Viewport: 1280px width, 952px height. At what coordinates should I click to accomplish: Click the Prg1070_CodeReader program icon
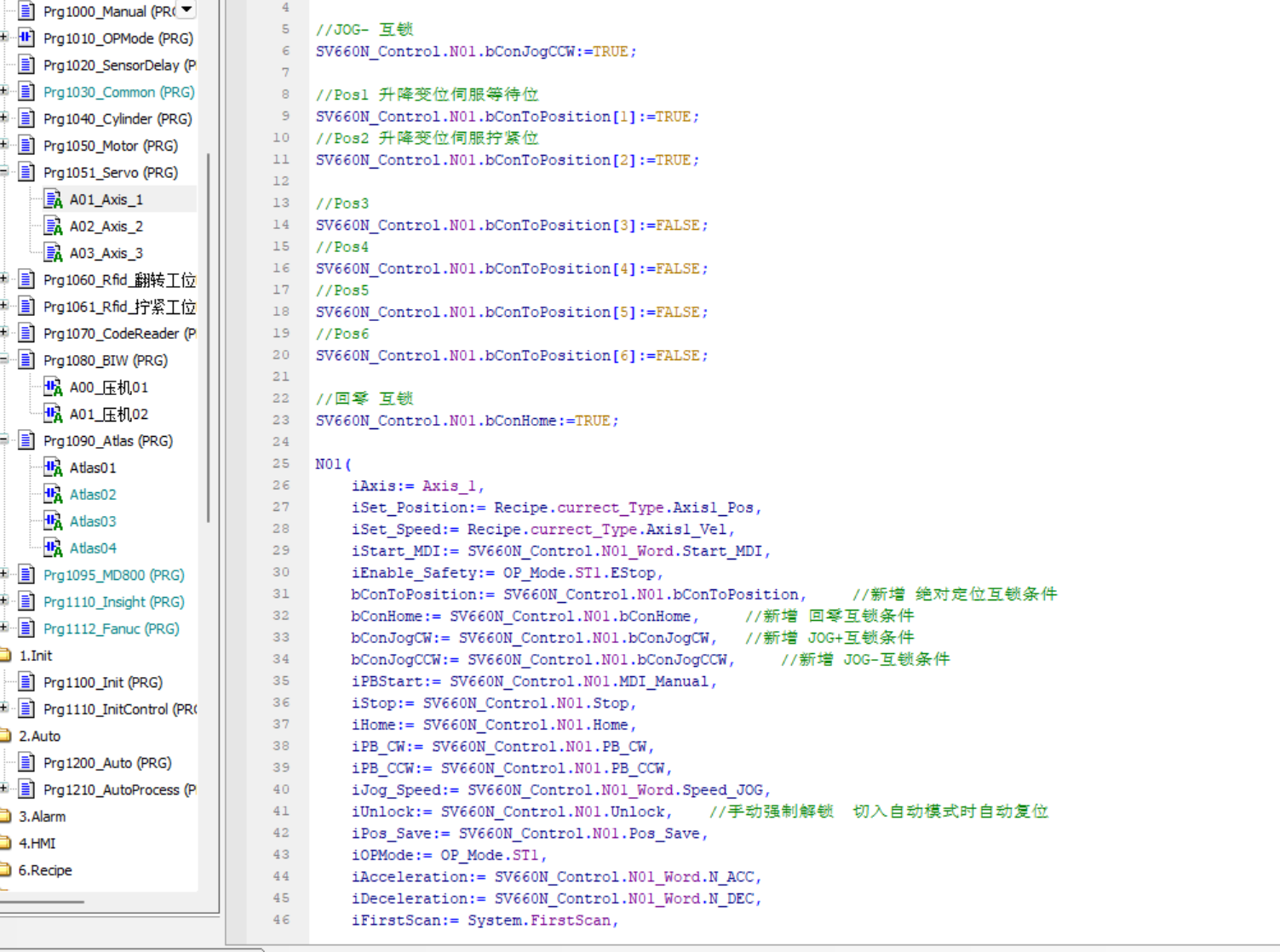pyautogui.click(x=26, y=333)
